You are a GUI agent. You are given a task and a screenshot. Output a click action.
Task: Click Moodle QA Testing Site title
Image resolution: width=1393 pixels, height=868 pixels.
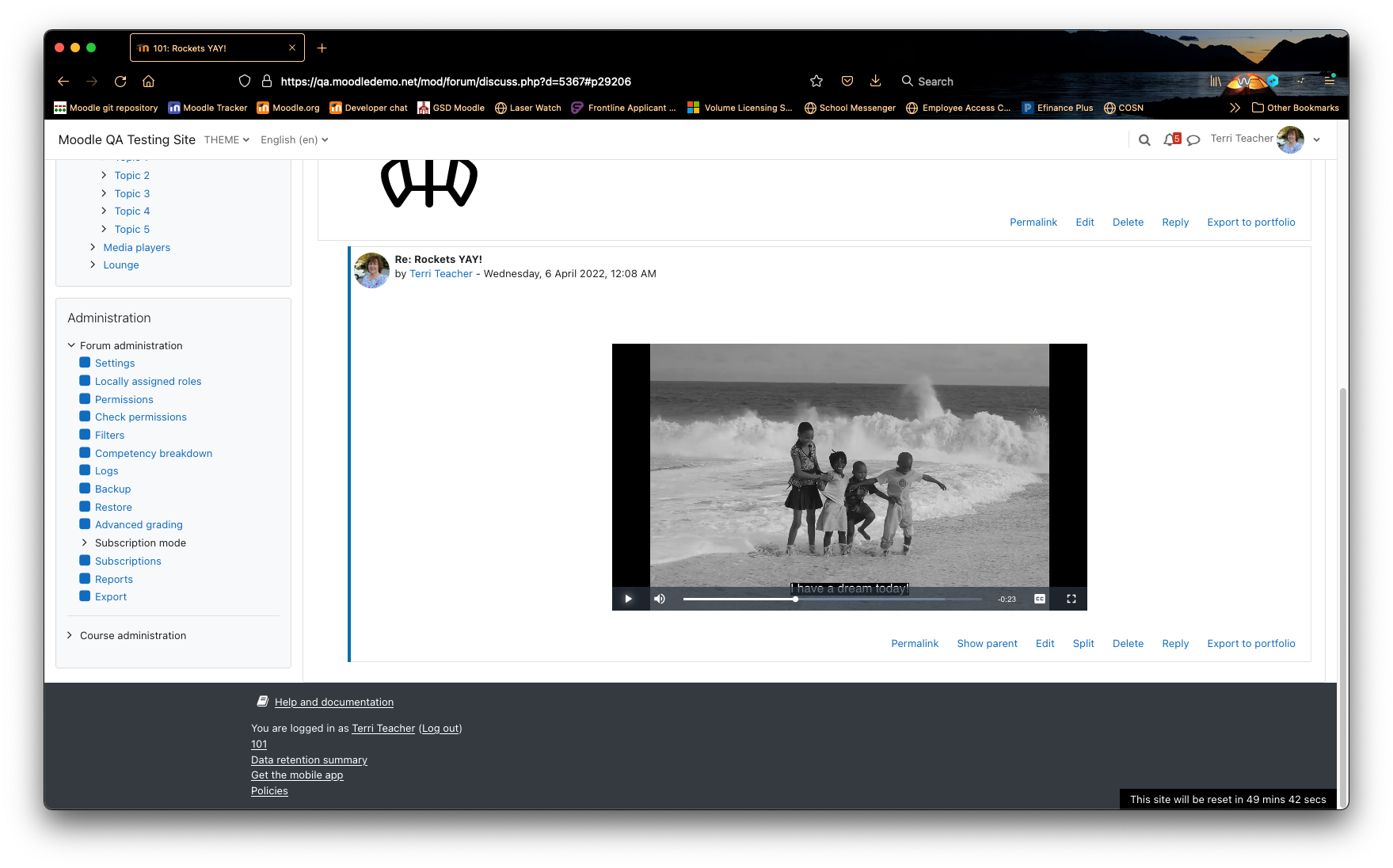point(127,139)
